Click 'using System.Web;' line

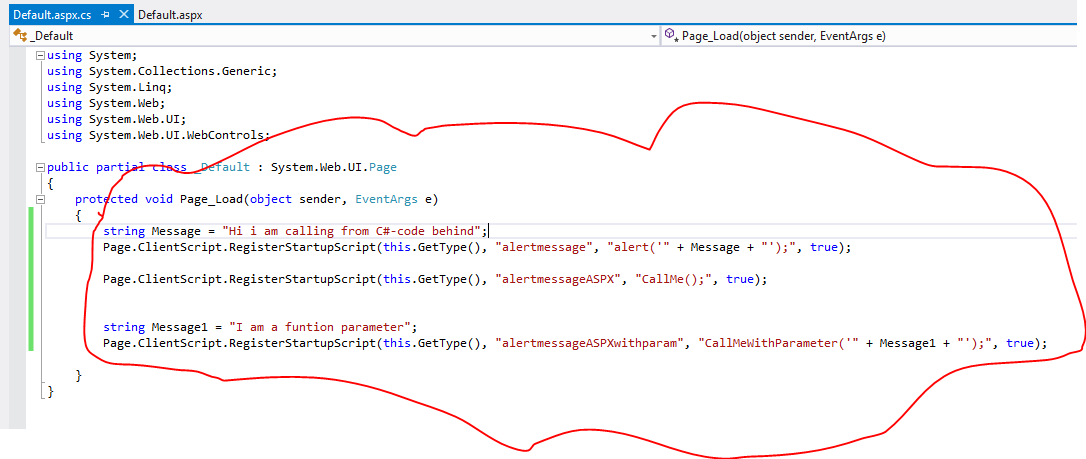click(x=105, y=103)
